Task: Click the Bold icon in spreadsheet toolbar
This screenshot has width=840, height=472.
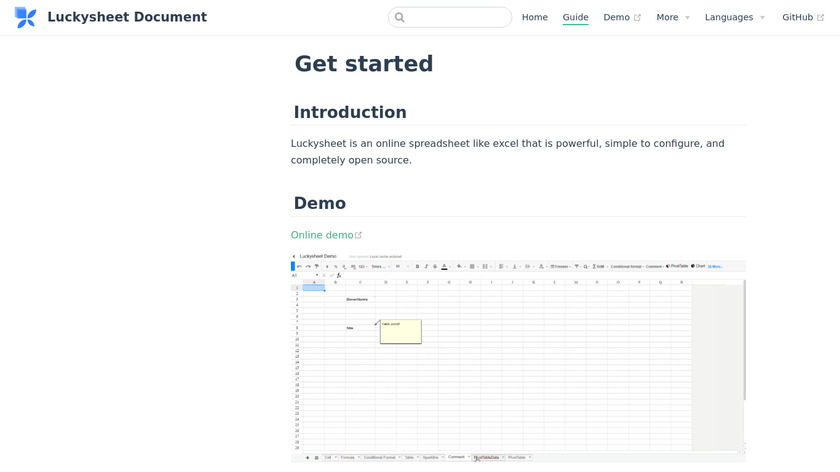Action: point(416,266)
